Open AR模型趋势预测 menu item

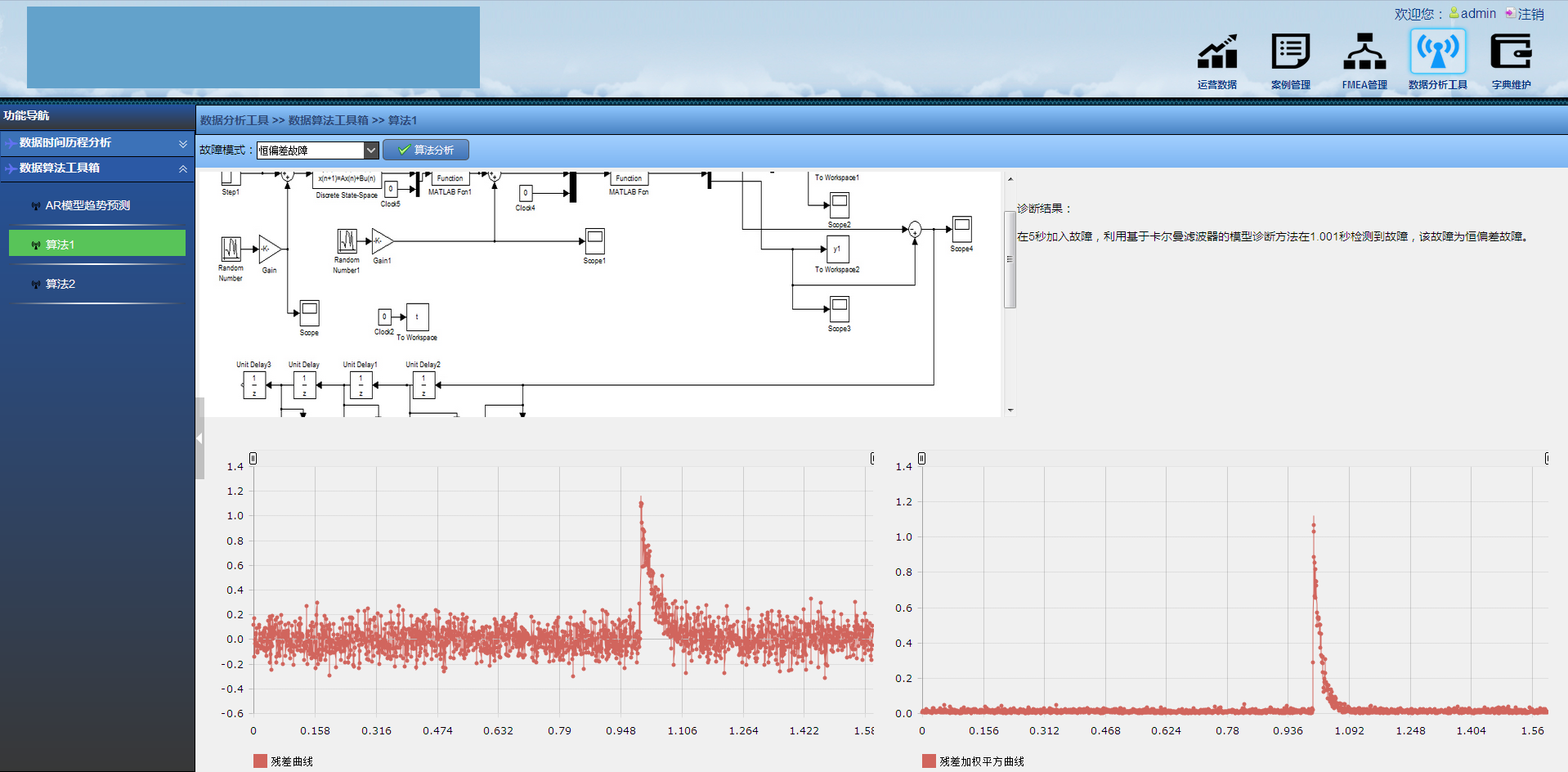pyautogui.click(x=87, y=206)
